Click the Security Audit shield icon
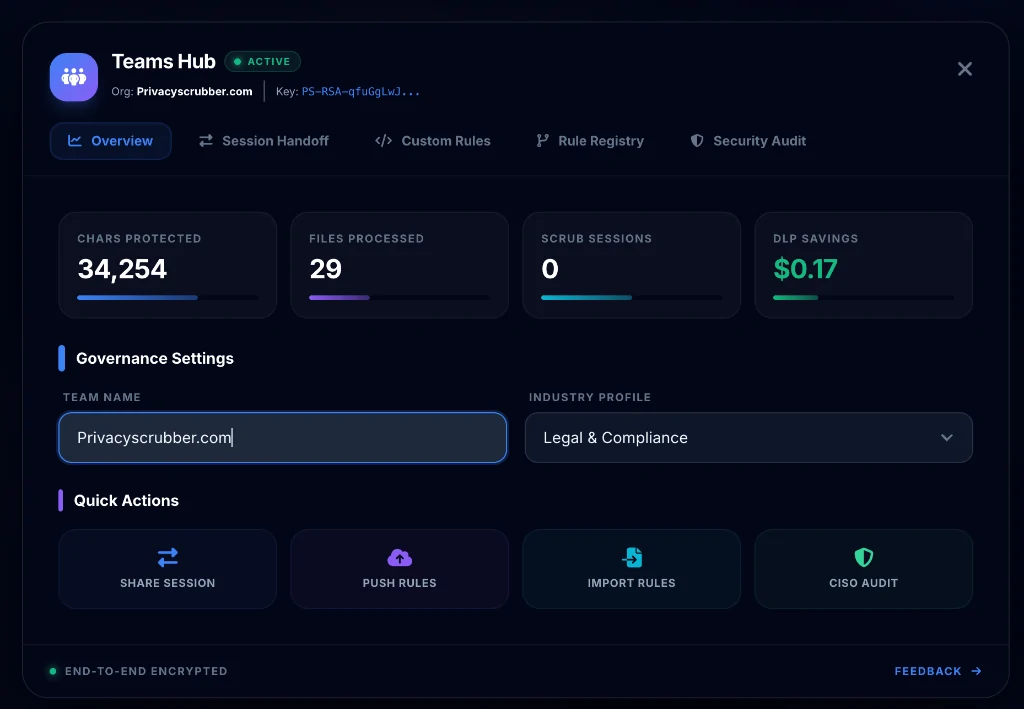This screenshot has height=709, width=1024. 697,140
